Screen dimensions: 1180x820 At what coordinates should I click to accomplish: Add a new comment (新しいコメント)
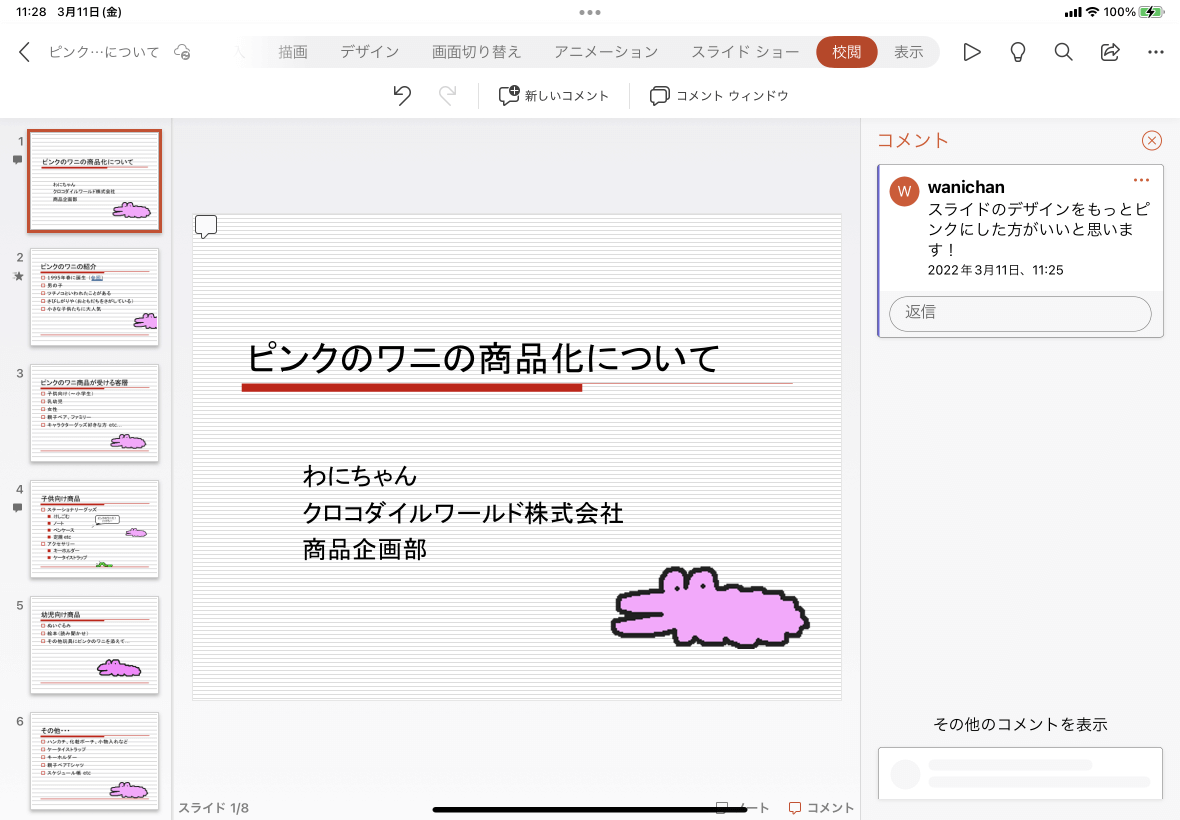(x=553, y=96)
